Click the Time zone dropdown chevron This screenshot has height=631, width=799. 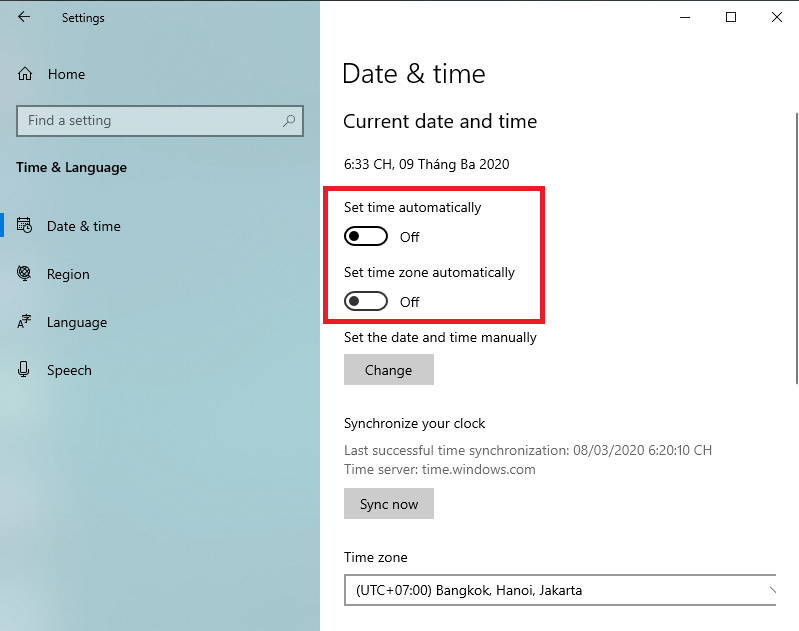(773, 590)
